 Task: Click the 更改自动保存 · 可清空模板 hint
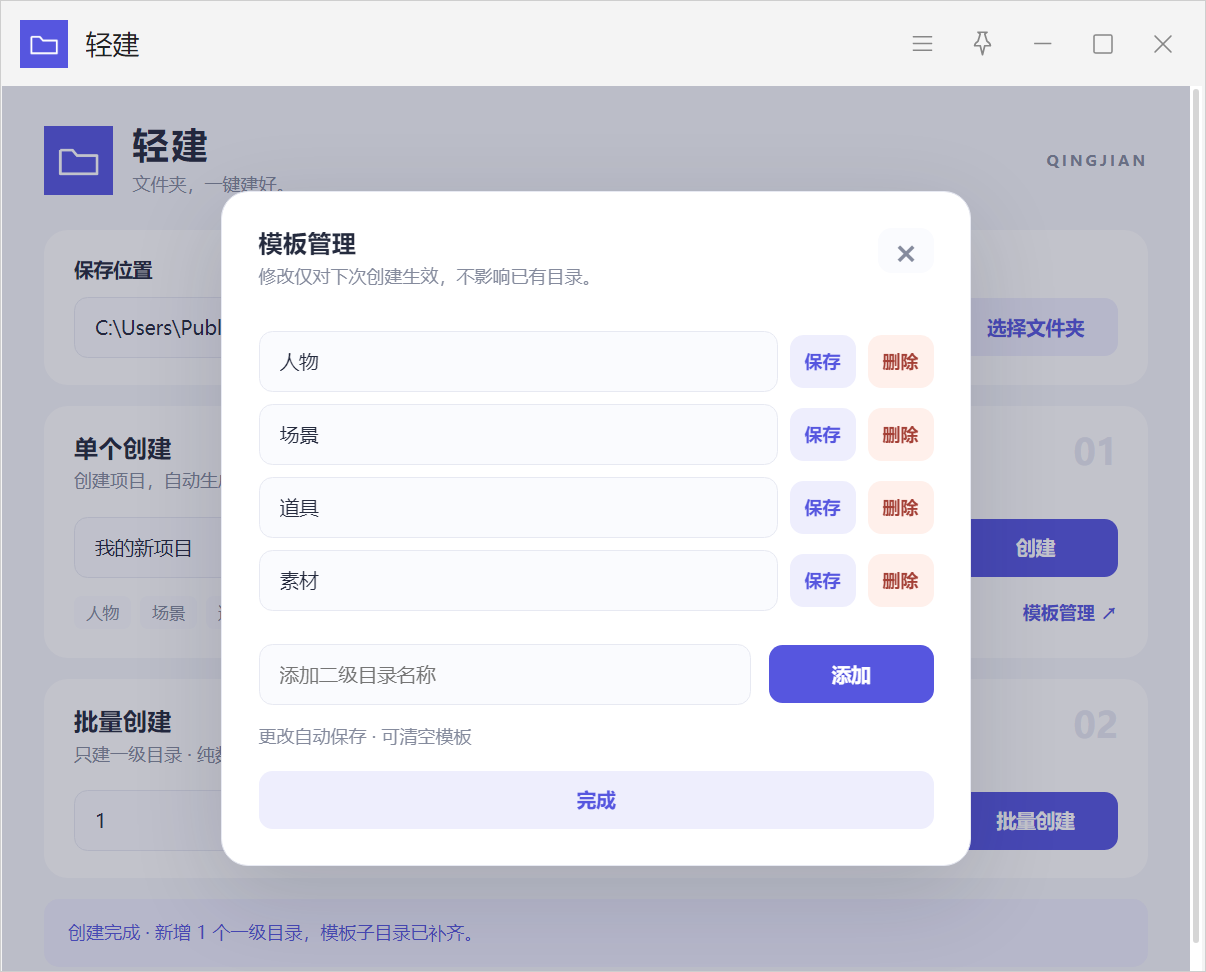pos(365,737)
